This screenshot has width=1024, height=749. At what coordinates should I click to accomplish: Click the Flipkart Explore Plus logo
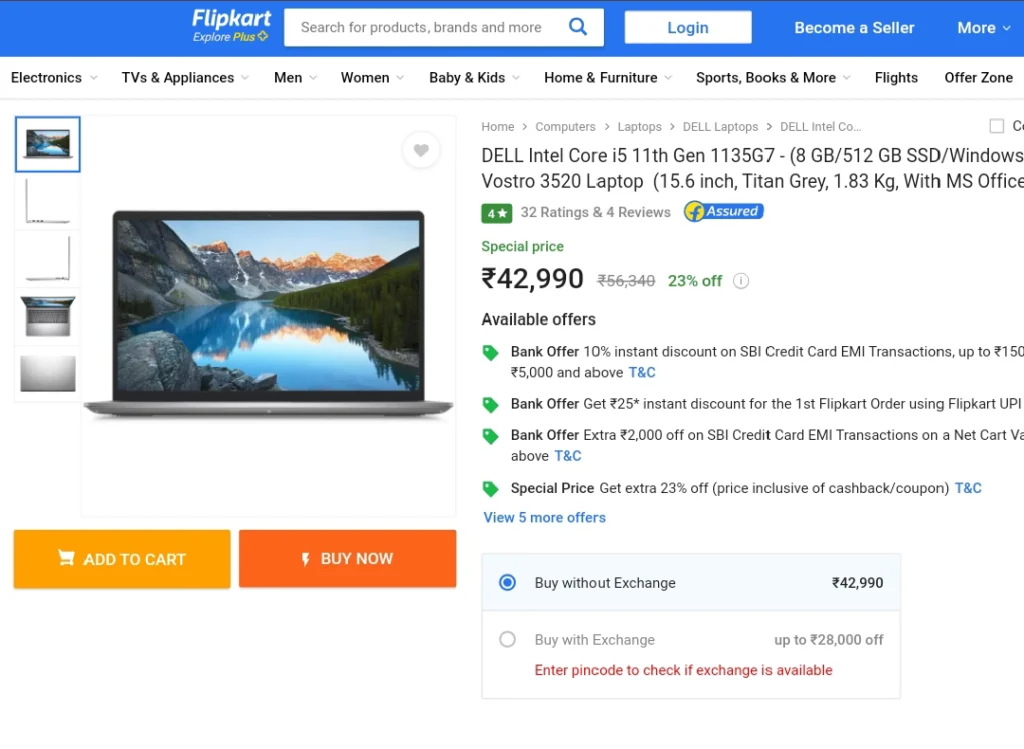(231, 26)
